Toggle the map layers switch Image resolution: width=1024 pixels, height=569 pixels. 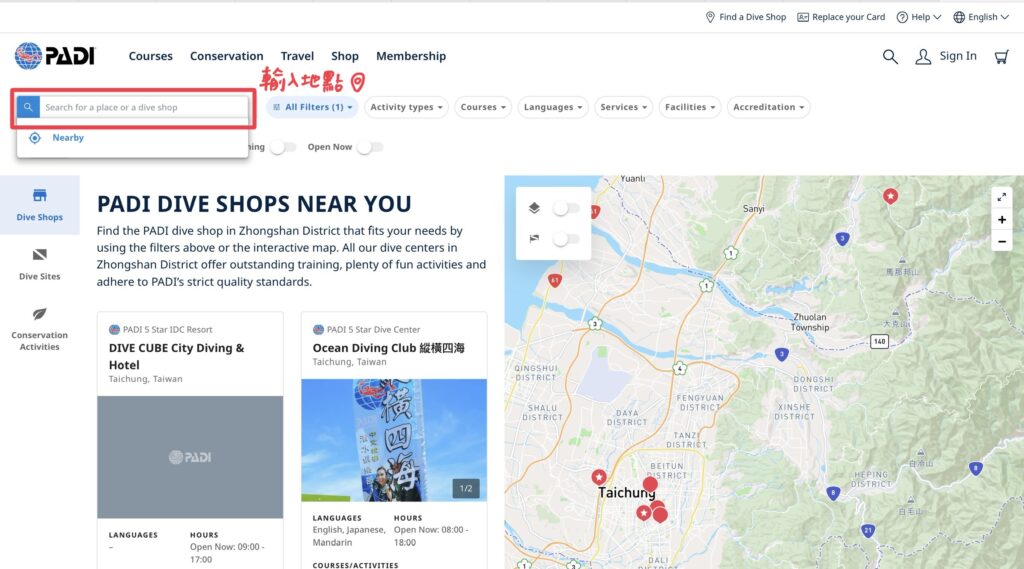point(565,208)
